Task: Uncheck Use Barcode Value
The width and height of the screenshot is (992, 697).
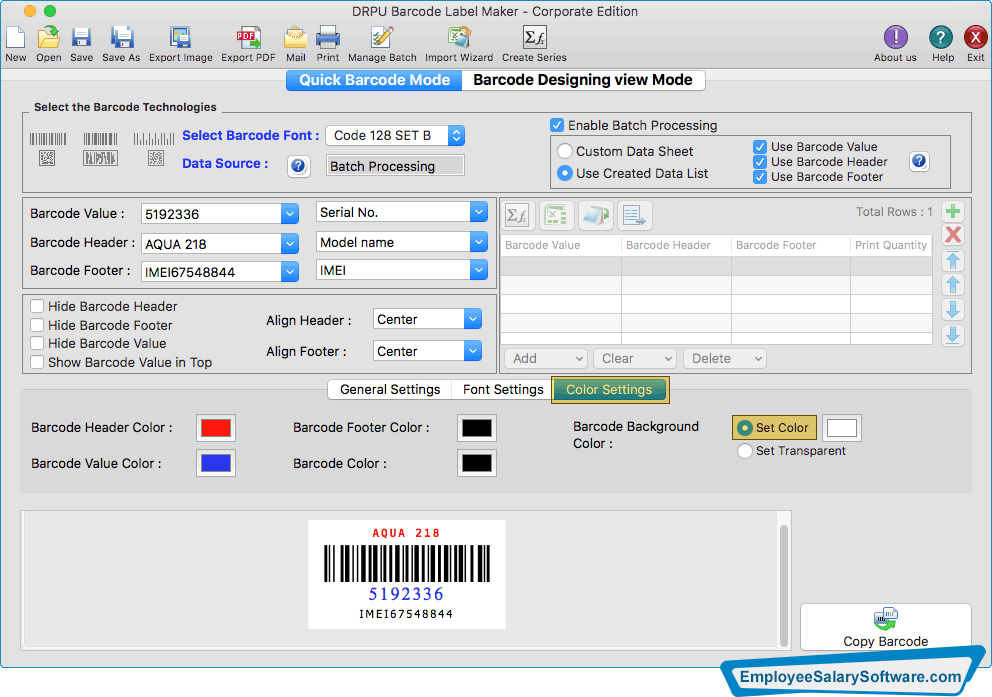Action: tap(760, 147)
